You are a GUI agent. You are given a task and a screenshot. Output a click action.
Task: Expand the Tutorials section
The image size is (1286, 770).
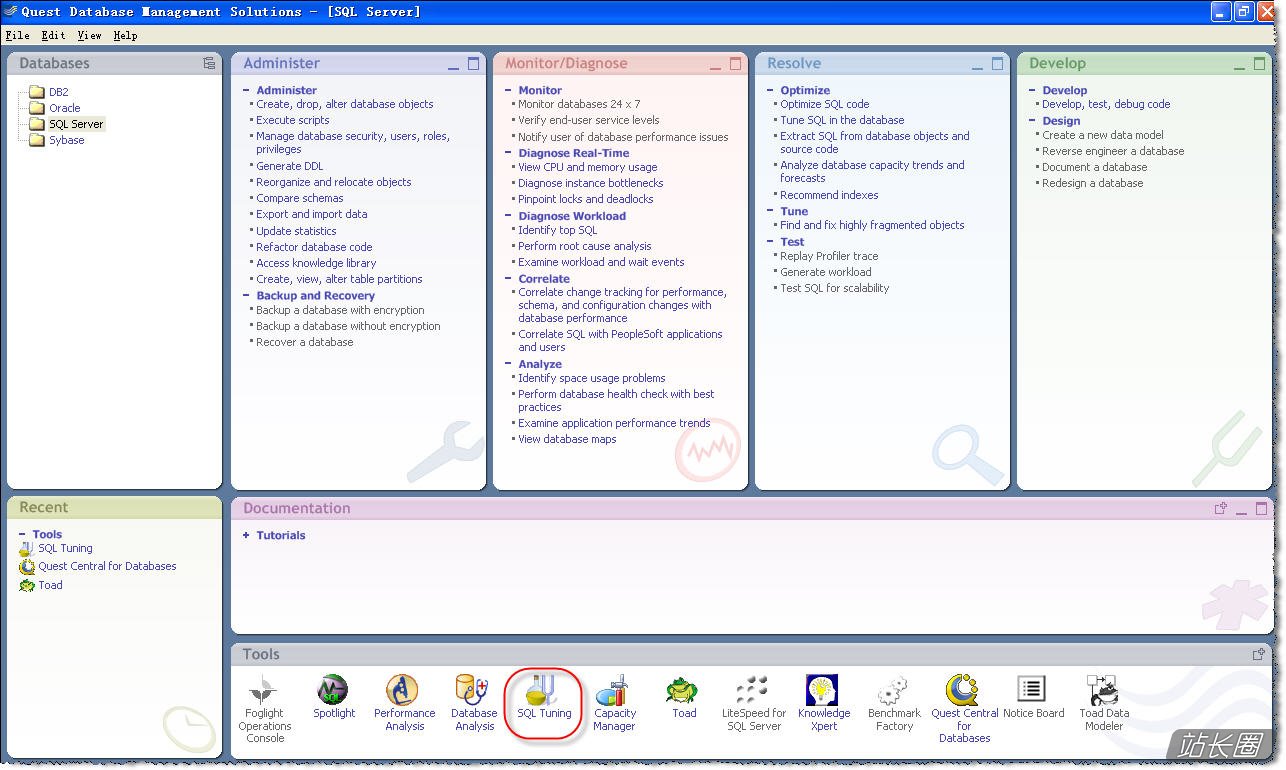[x=246, y=536]
